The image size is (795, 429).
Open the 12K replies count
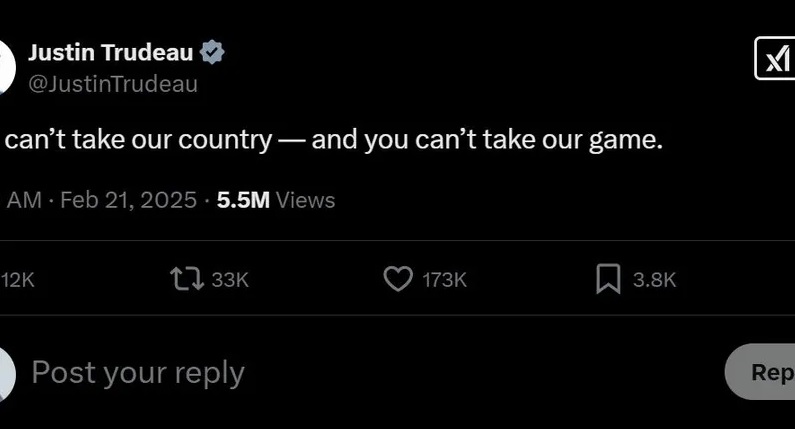18,280
